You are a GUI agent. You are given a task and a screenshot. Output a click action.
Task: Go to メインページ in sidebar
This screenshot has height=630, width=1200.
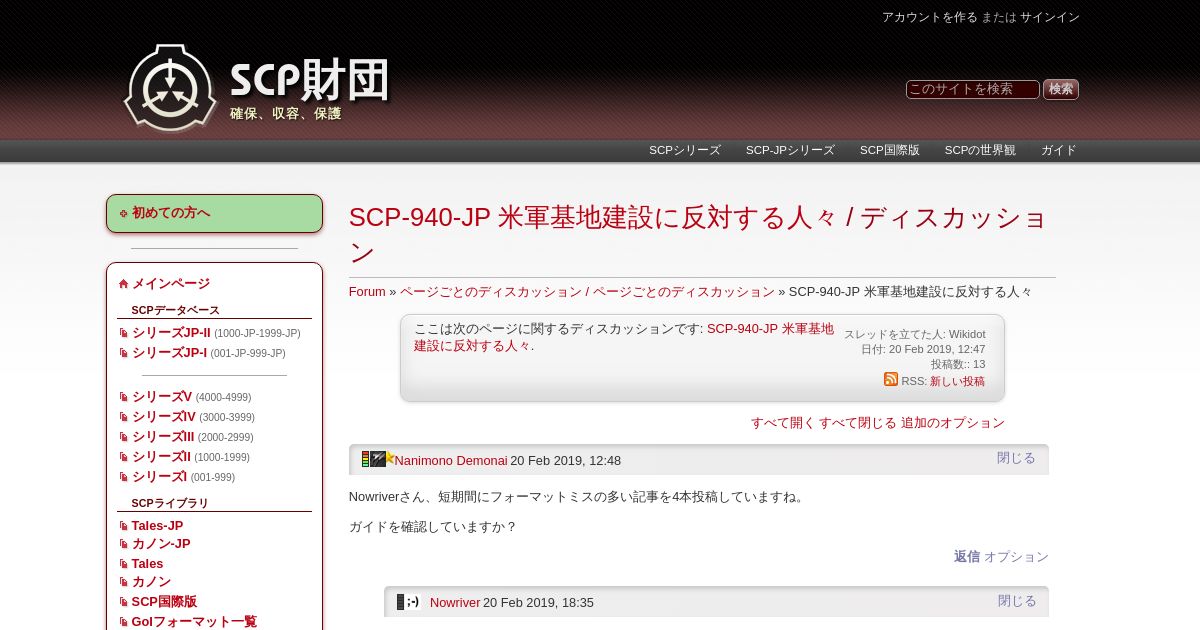coord(171,284)
